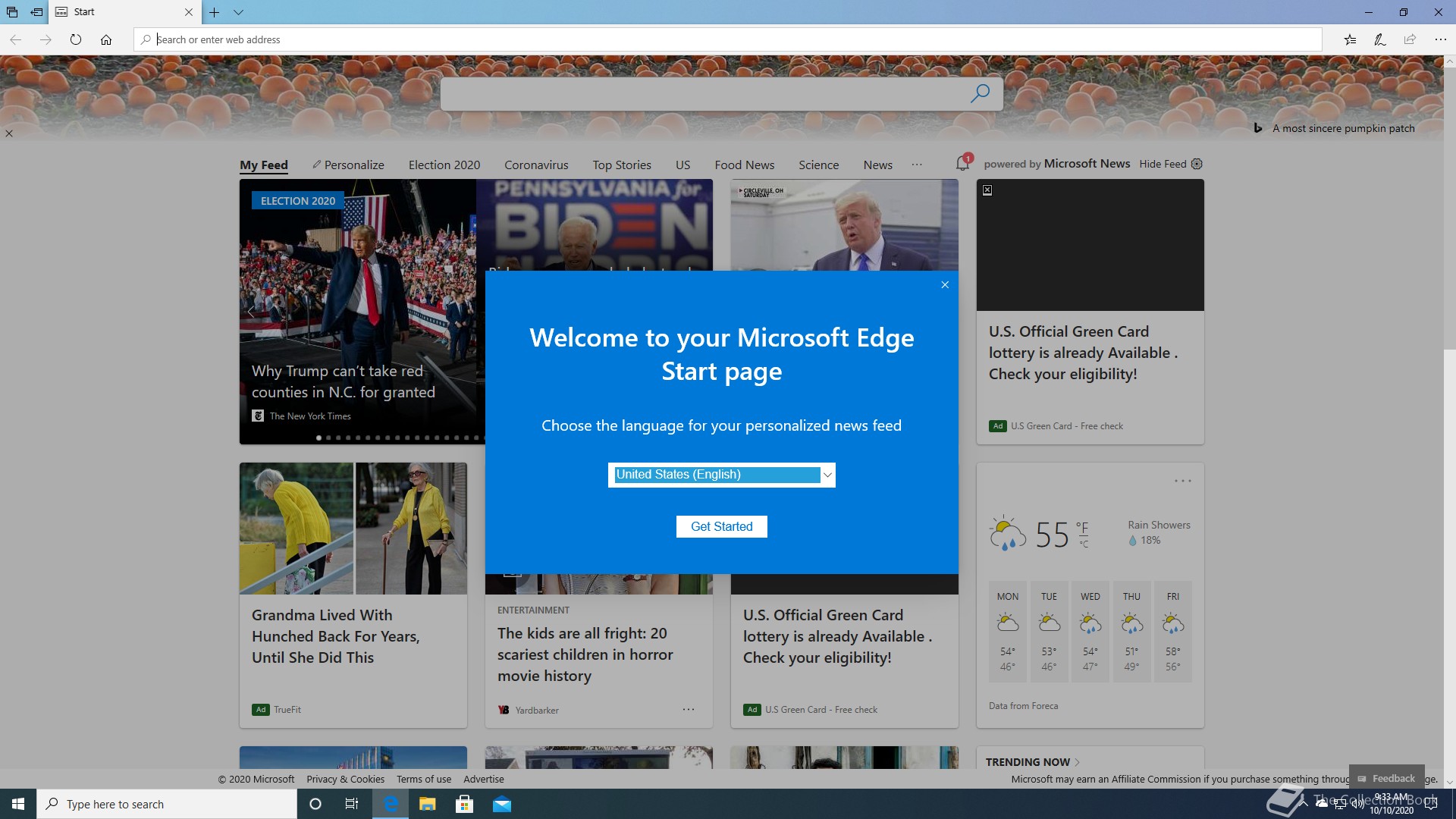Expand Trending Now section chevron

[x=1077, y=762]
